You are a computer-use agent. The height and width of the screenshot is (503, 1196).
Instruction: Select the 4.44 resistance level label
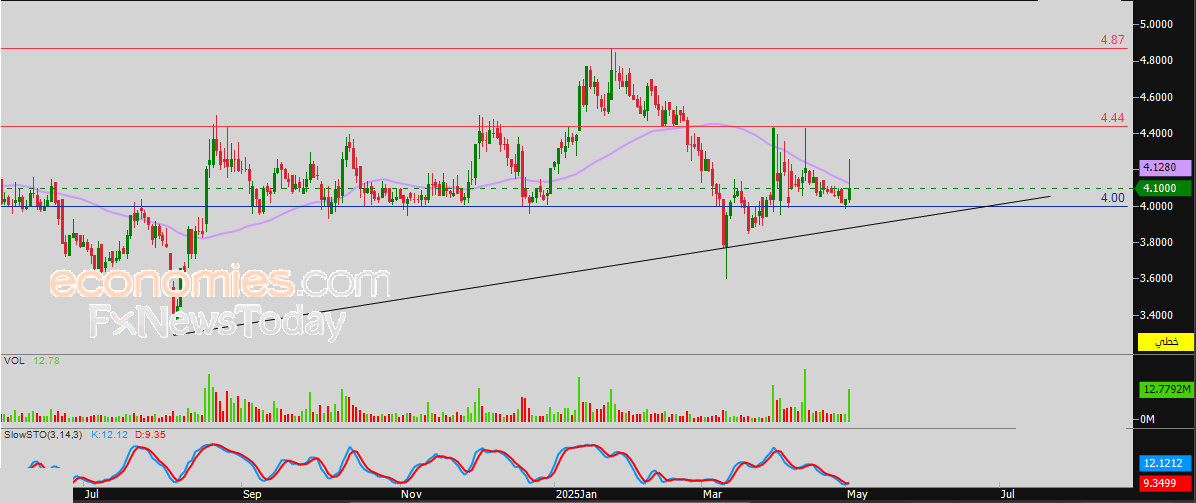(1112, 118)
